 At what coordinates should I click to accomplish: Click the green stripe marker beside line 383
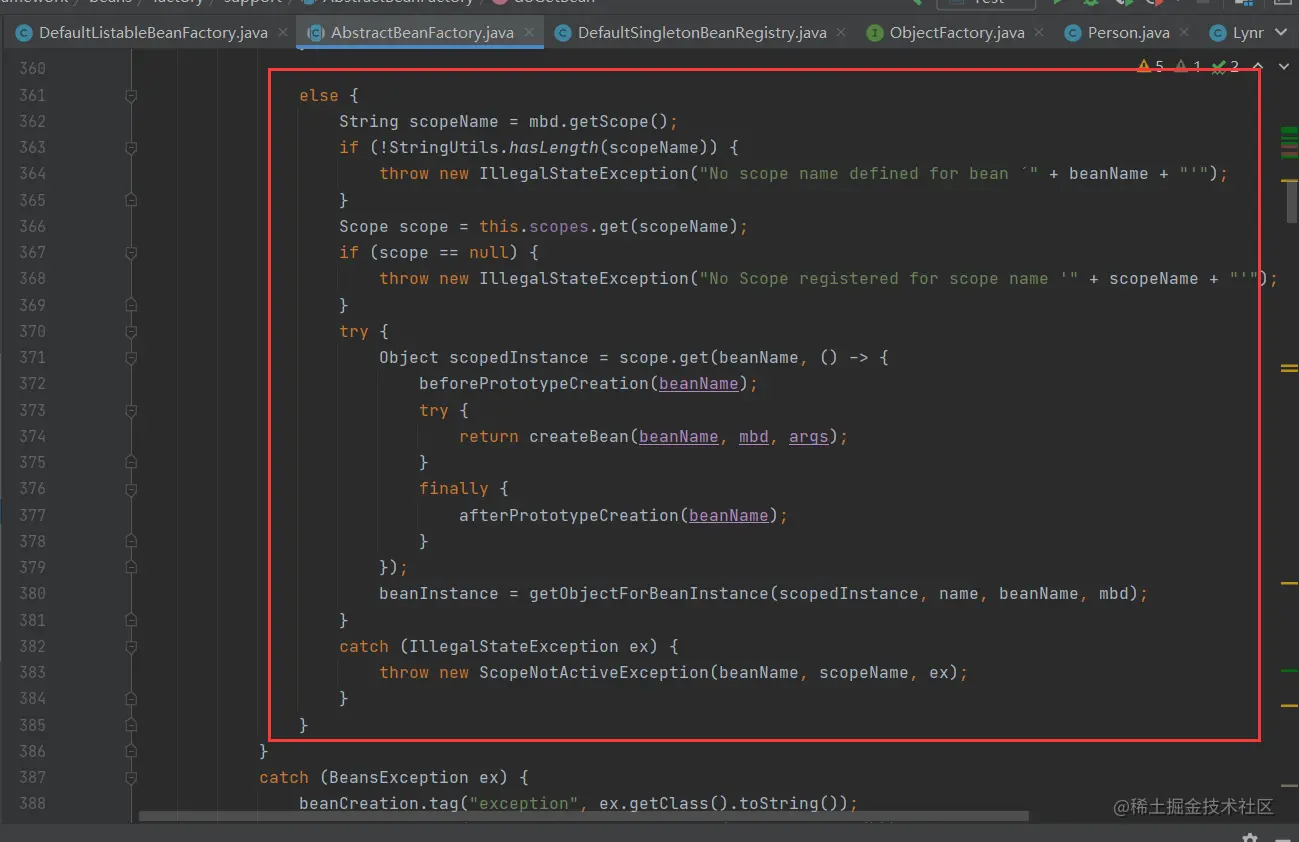(1289, 670)
